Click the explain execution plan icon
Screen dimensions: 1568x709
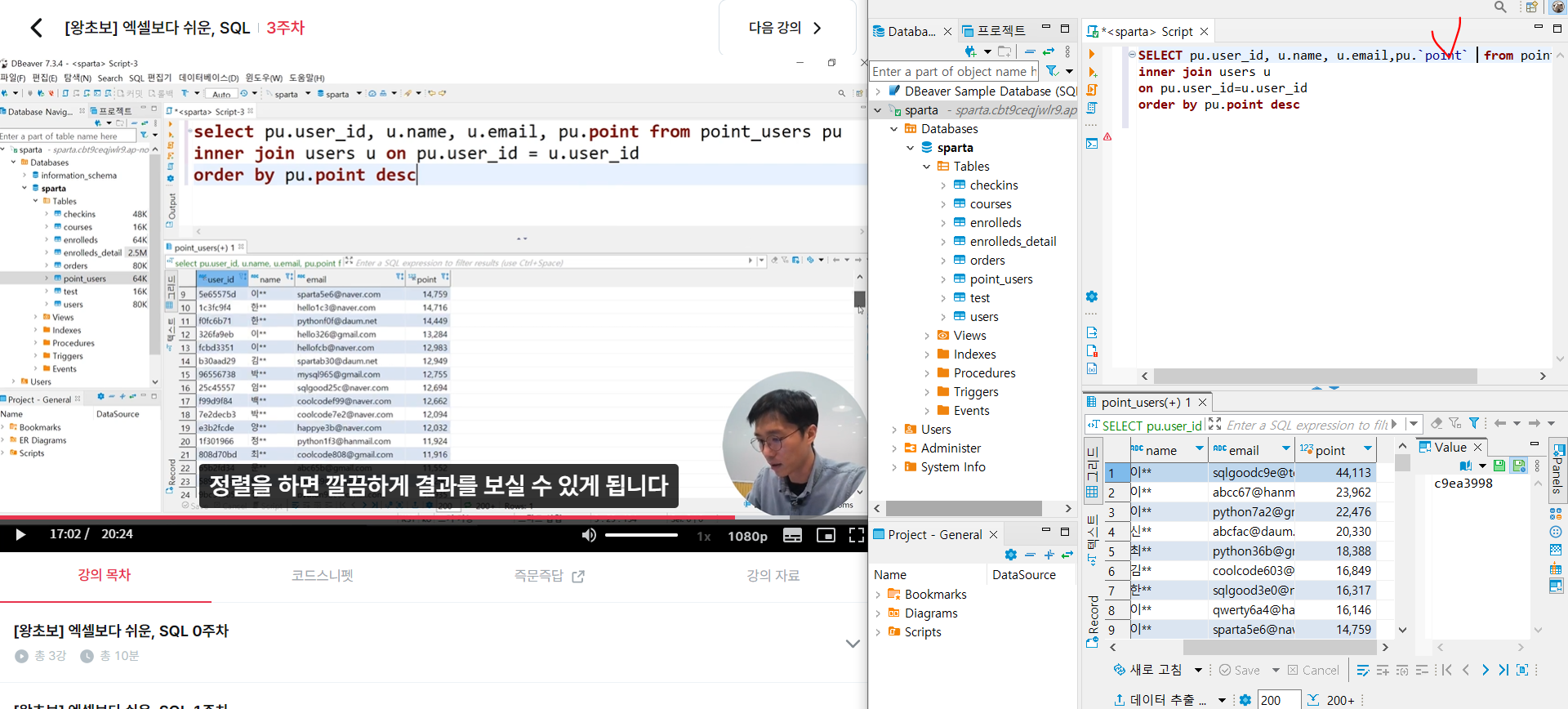(x=1092, y=108)
